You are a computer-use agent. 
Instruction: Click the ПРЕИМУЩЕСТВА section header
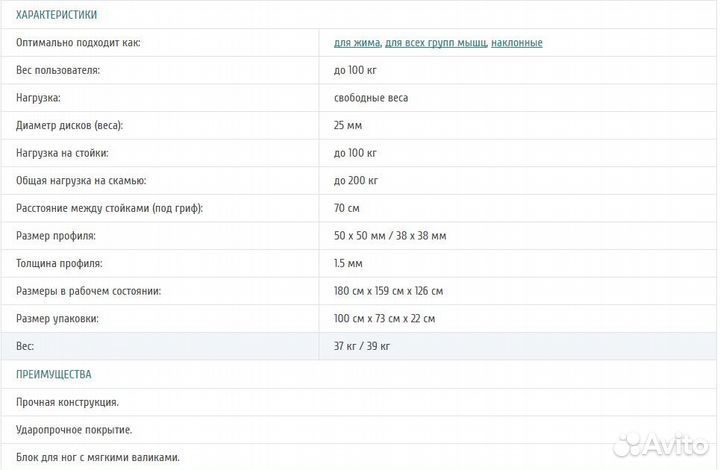tap(54, 374)
